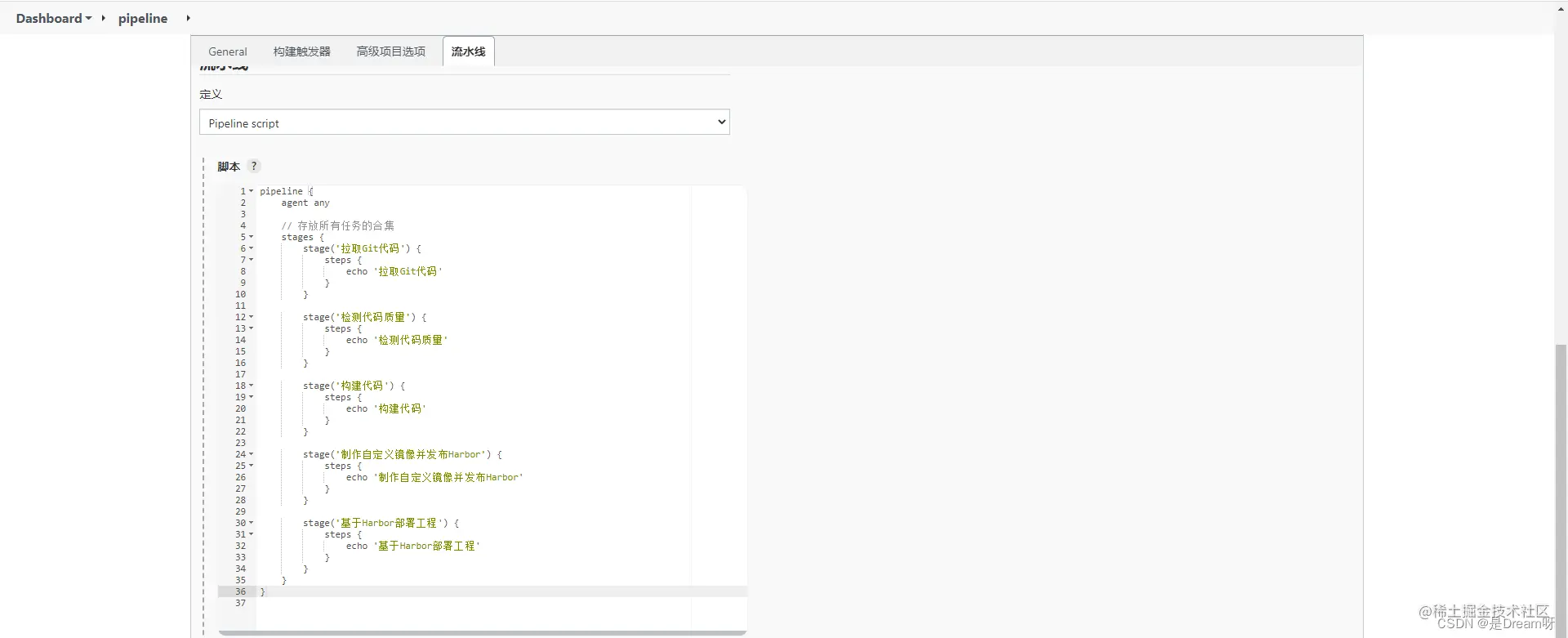Viewport: 1568px width, 638px height.
Task: Click the "stage('制作自定义镜像并发布Harbor')" line
Action: coord(403,454)
